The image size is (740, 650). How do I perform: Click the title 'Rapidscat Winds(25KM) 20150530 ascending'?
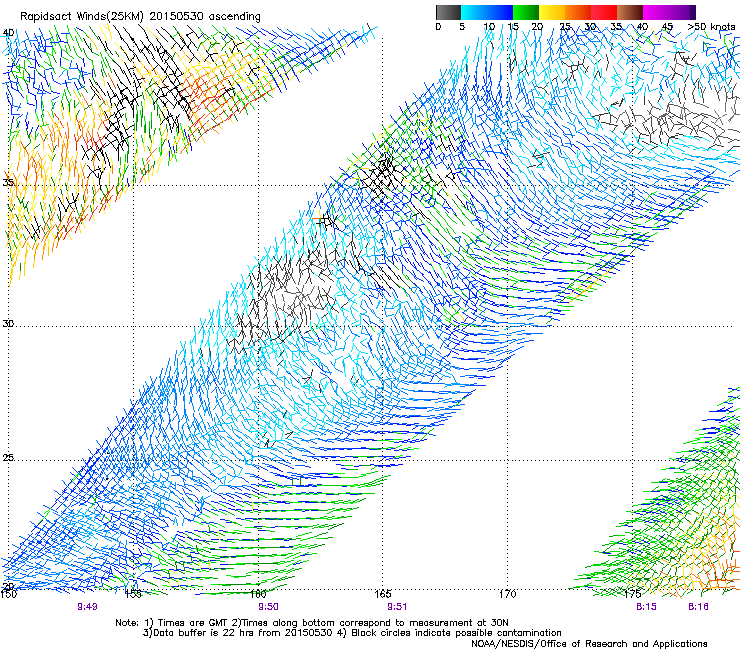tap(140, 16)
